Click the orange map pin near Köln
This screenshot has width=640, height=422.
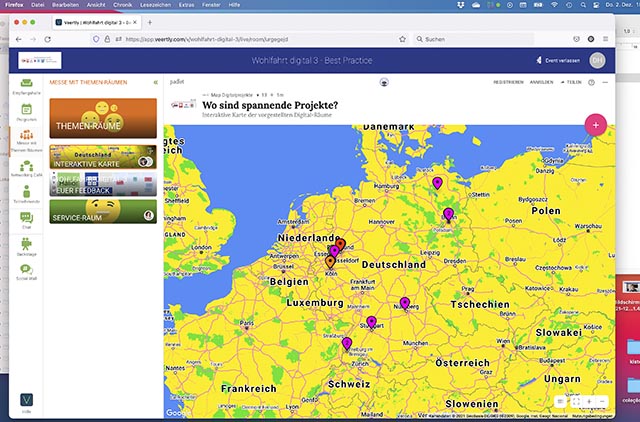coord(330,261)
